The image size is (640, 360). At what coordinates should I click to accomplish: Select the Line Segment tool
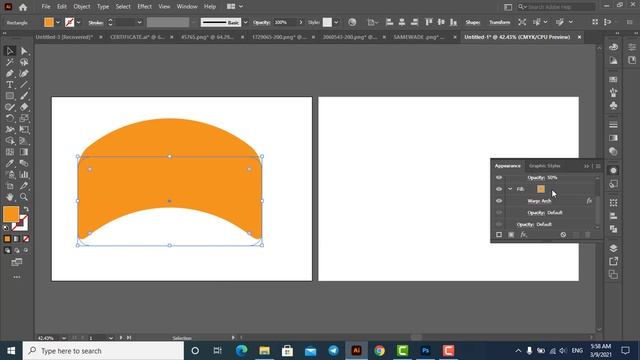(24, 84)
